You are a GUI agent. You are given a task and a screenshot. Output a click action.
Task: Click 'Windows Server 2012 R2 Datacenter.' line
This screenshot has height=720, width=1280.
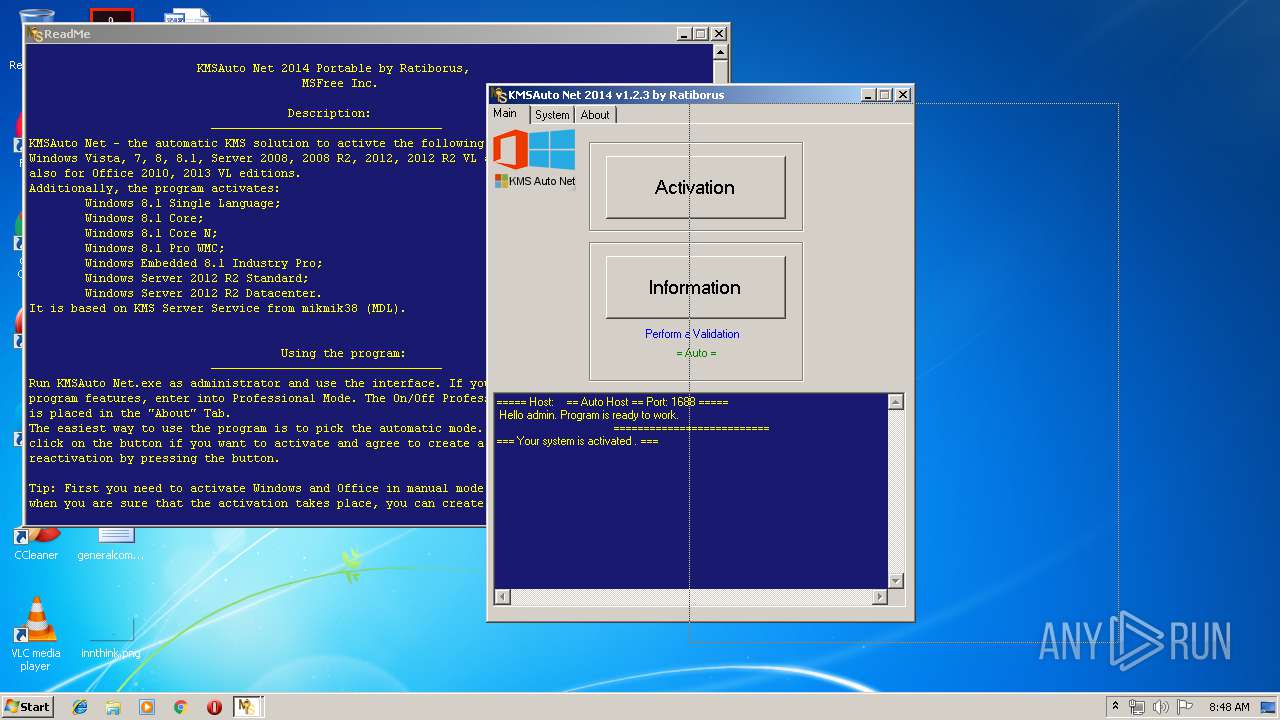coord(203,293)
